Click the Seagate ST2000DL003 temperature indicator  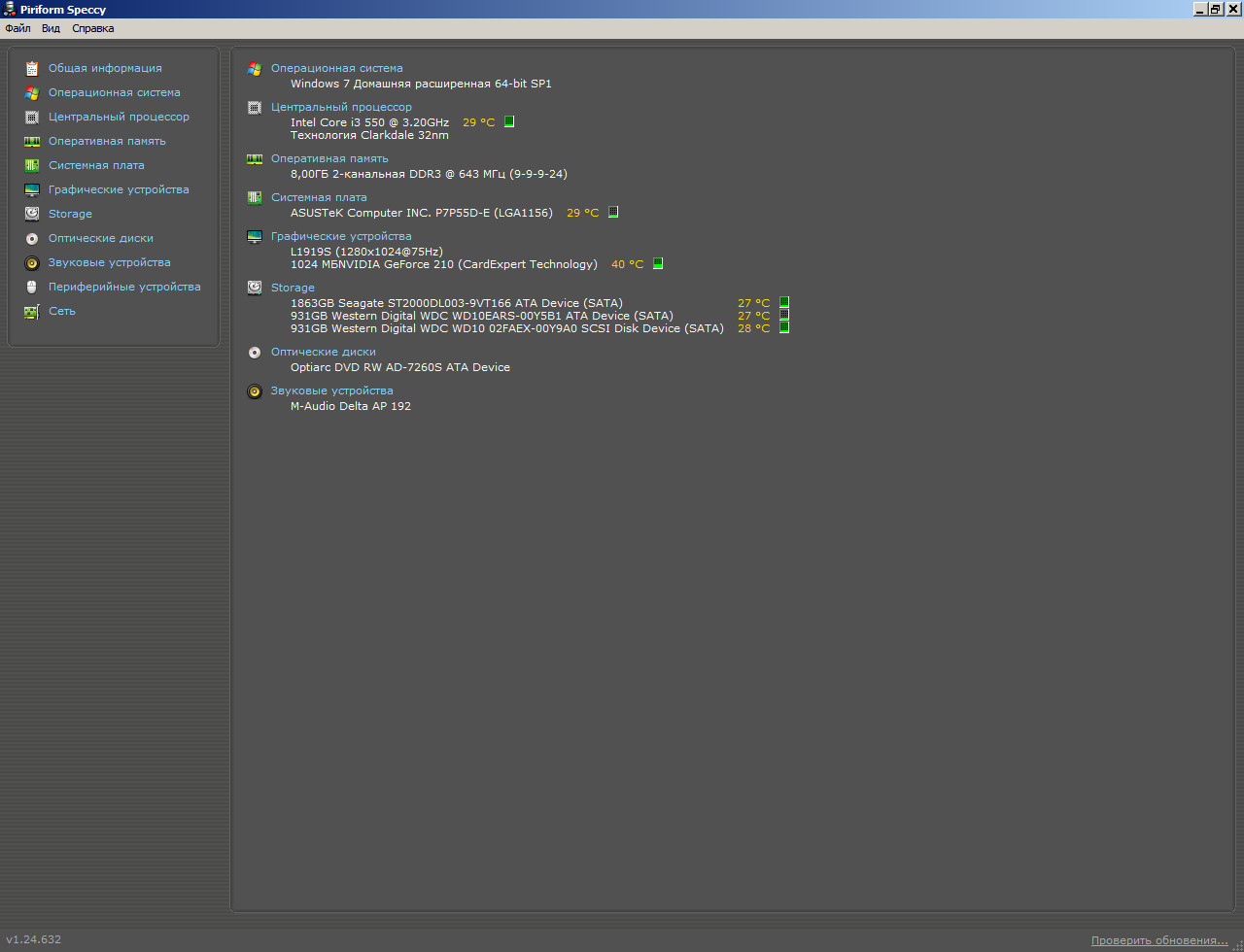point(784,303)
